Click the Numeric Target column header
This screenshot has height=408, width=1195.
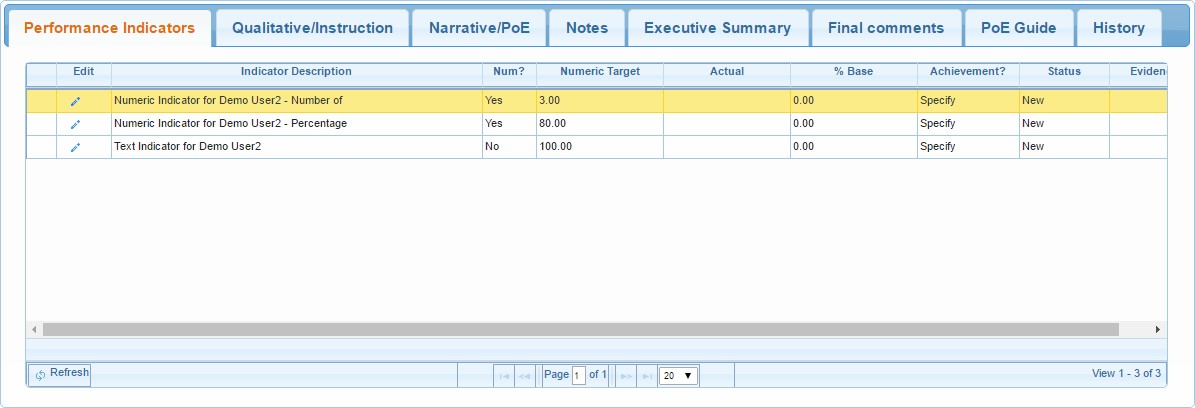(599, 72)
